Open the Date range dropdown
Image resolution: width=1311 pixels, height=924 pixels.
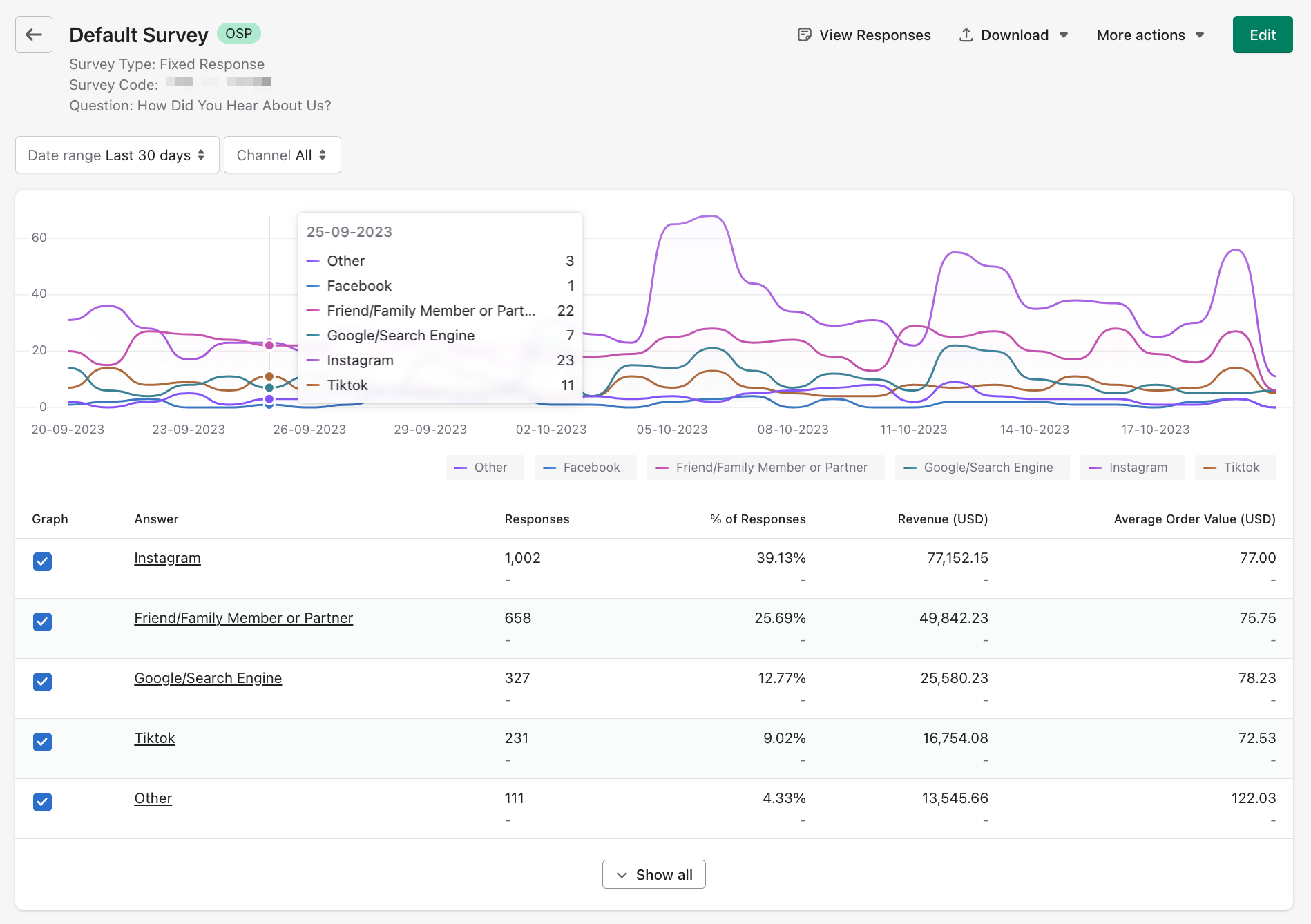117,155
